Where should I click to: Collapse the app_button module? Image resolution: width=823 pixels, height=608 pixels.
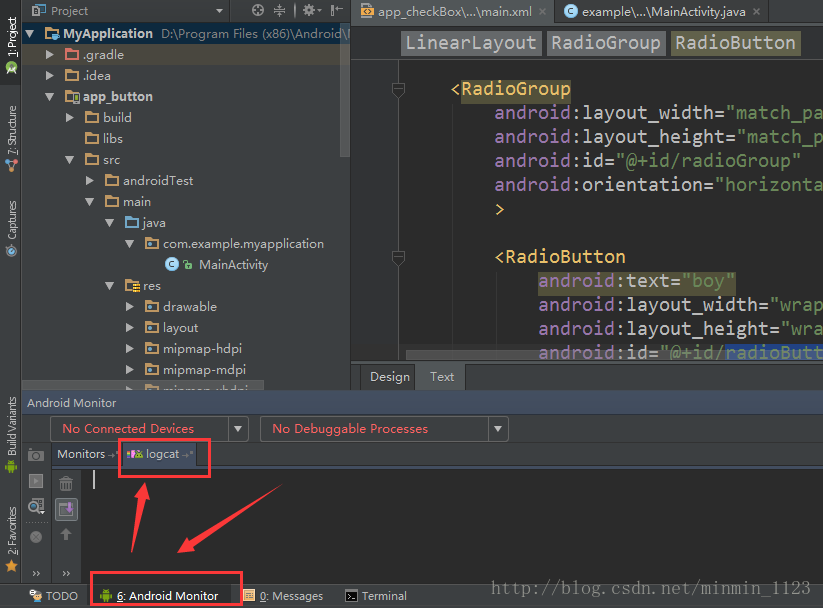pos(50,97)
